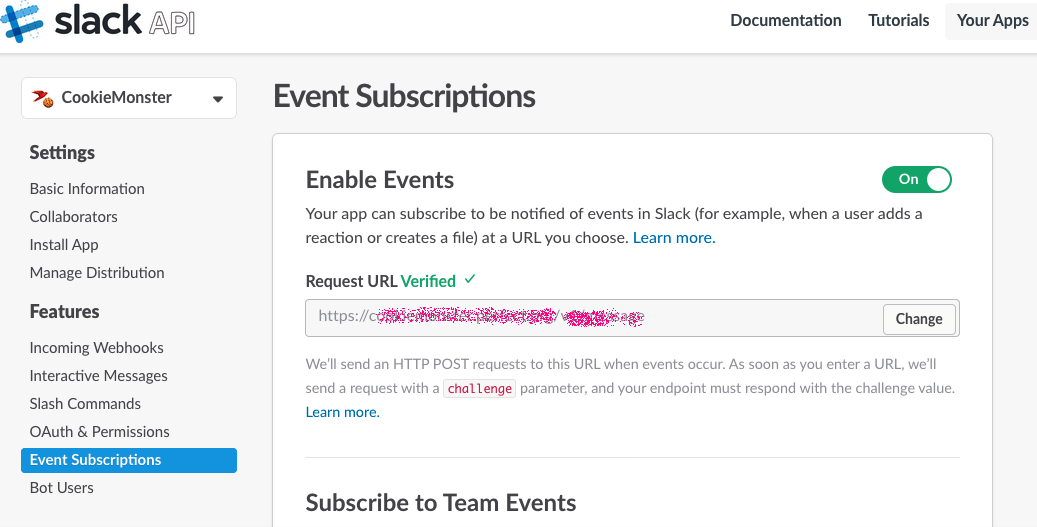
Task: Click the Enable Events heading
Action: 380,180
